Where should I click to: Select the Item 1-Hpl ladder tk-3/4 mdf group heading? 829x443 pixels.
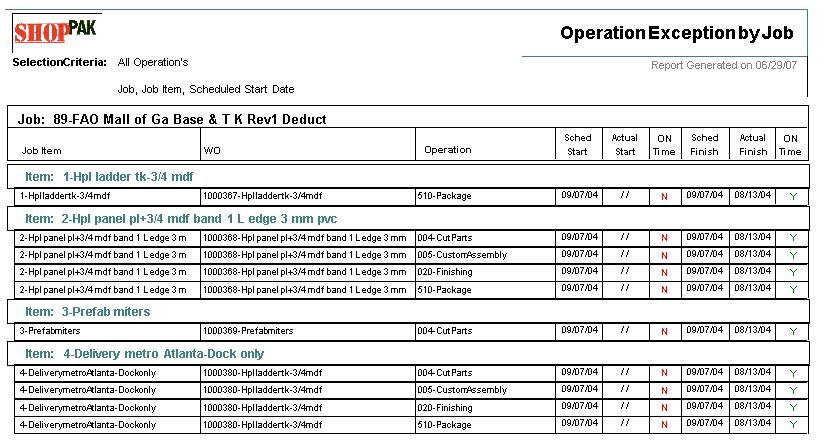click(x=109, y=177)
